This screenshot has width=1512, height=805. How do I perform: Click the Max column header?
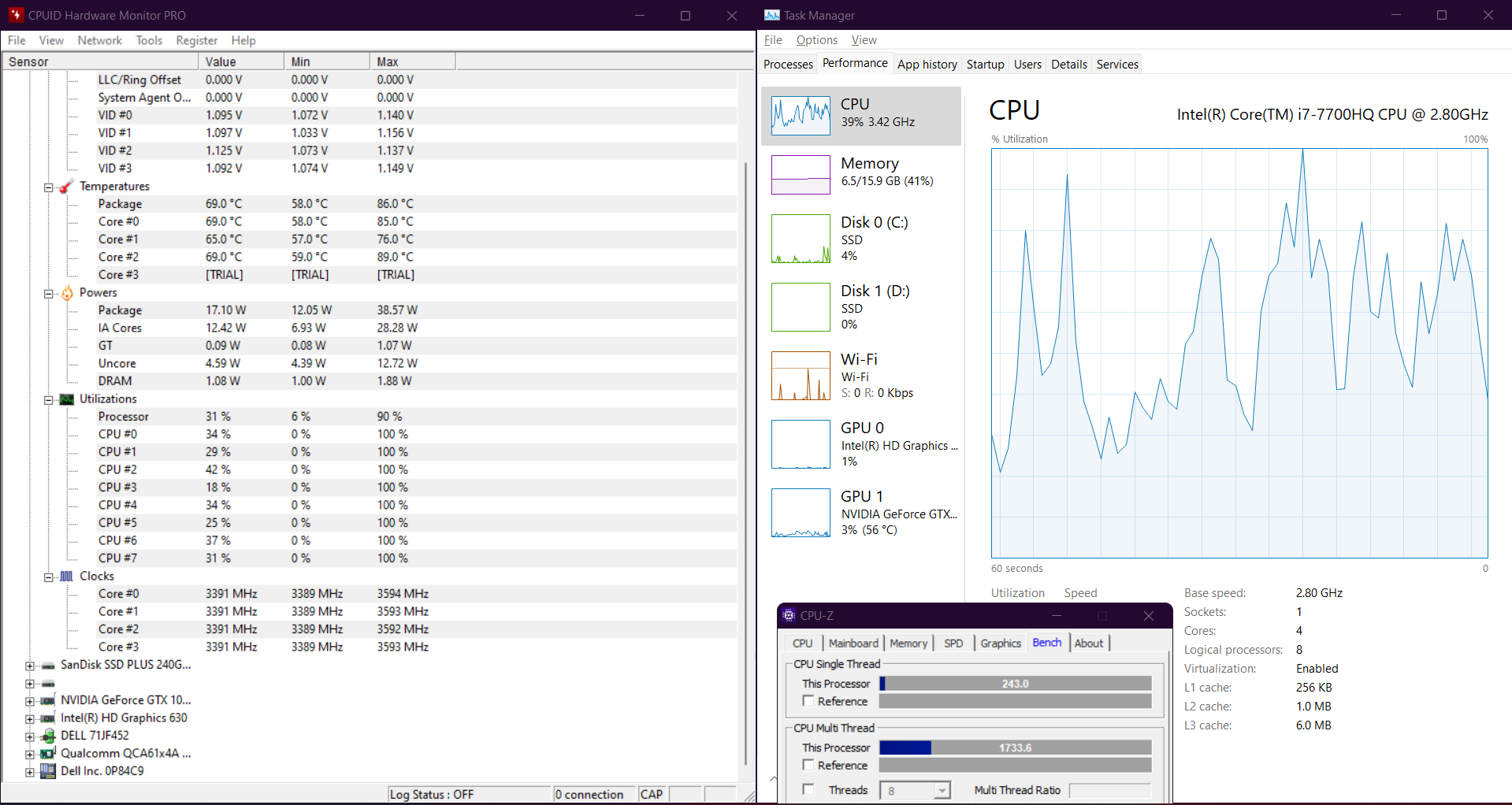tap(413, 61)
